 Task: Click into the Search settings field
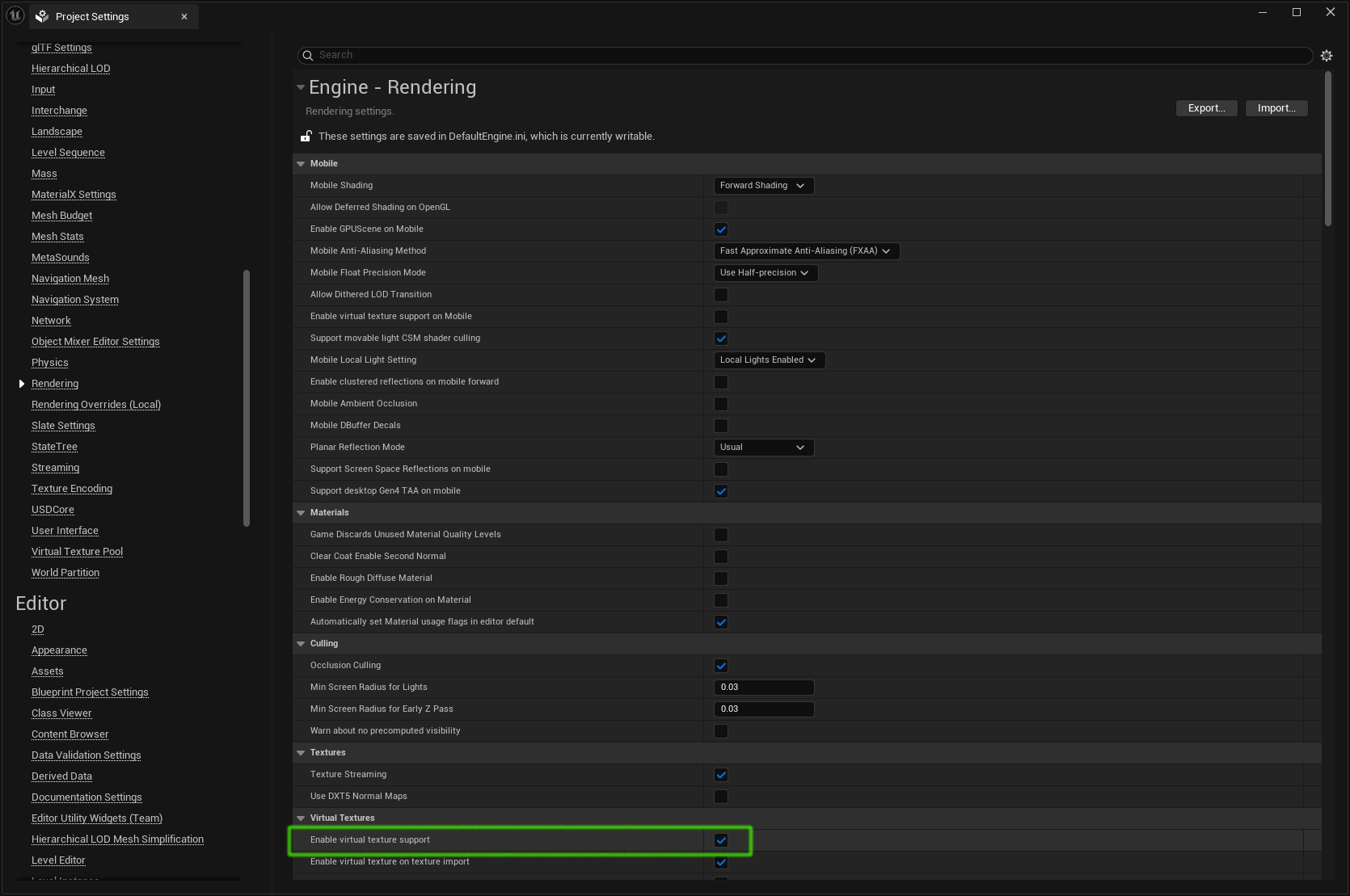pos(805,55)
